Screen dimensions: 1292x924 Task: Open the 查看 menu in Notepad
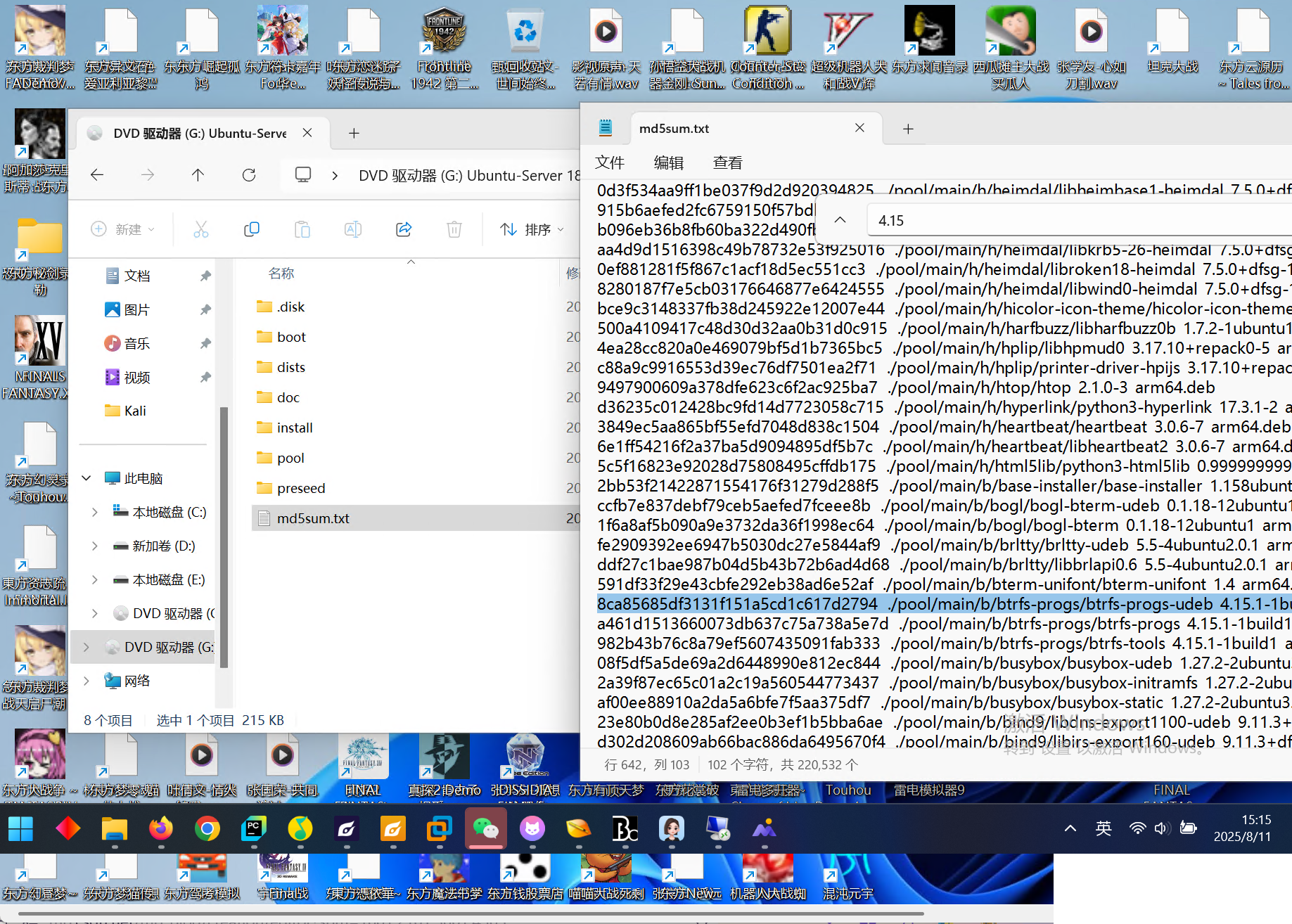(728, 162)
